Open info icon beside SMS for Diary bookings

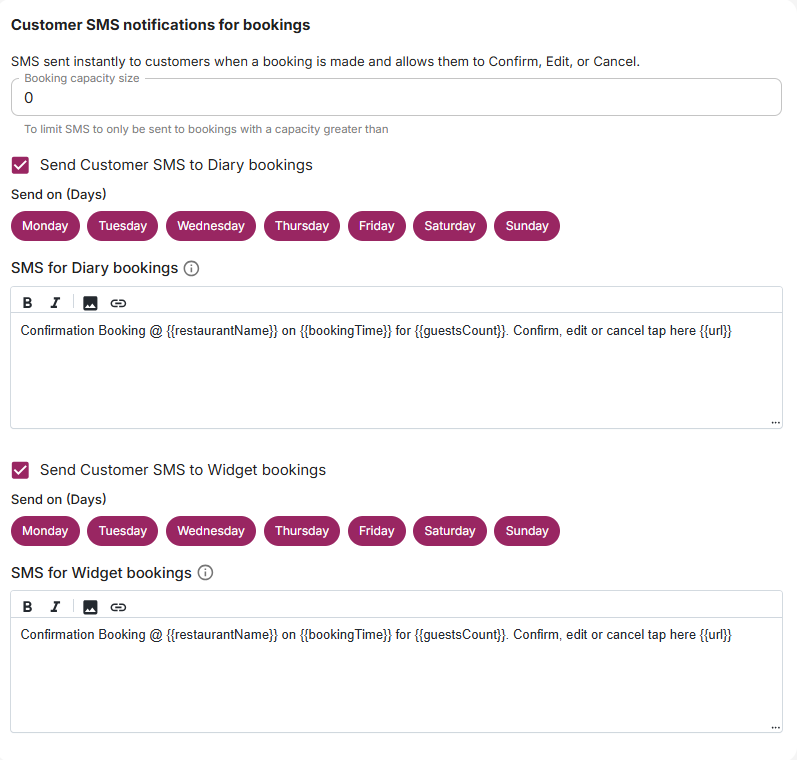click(x=192, y=268)
